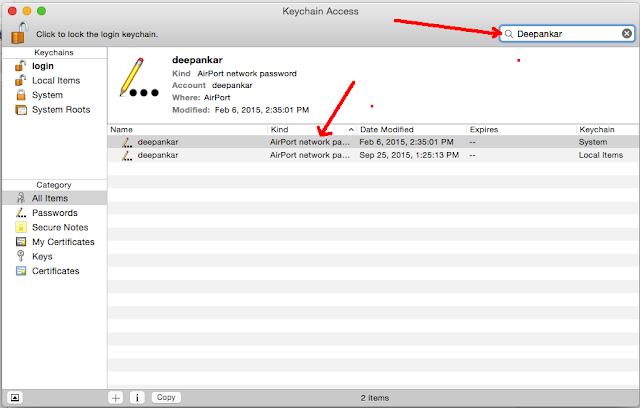Select the deepankar entry in Local Items keychain
Screen dimensions: 640x408
tap(373, 155)
